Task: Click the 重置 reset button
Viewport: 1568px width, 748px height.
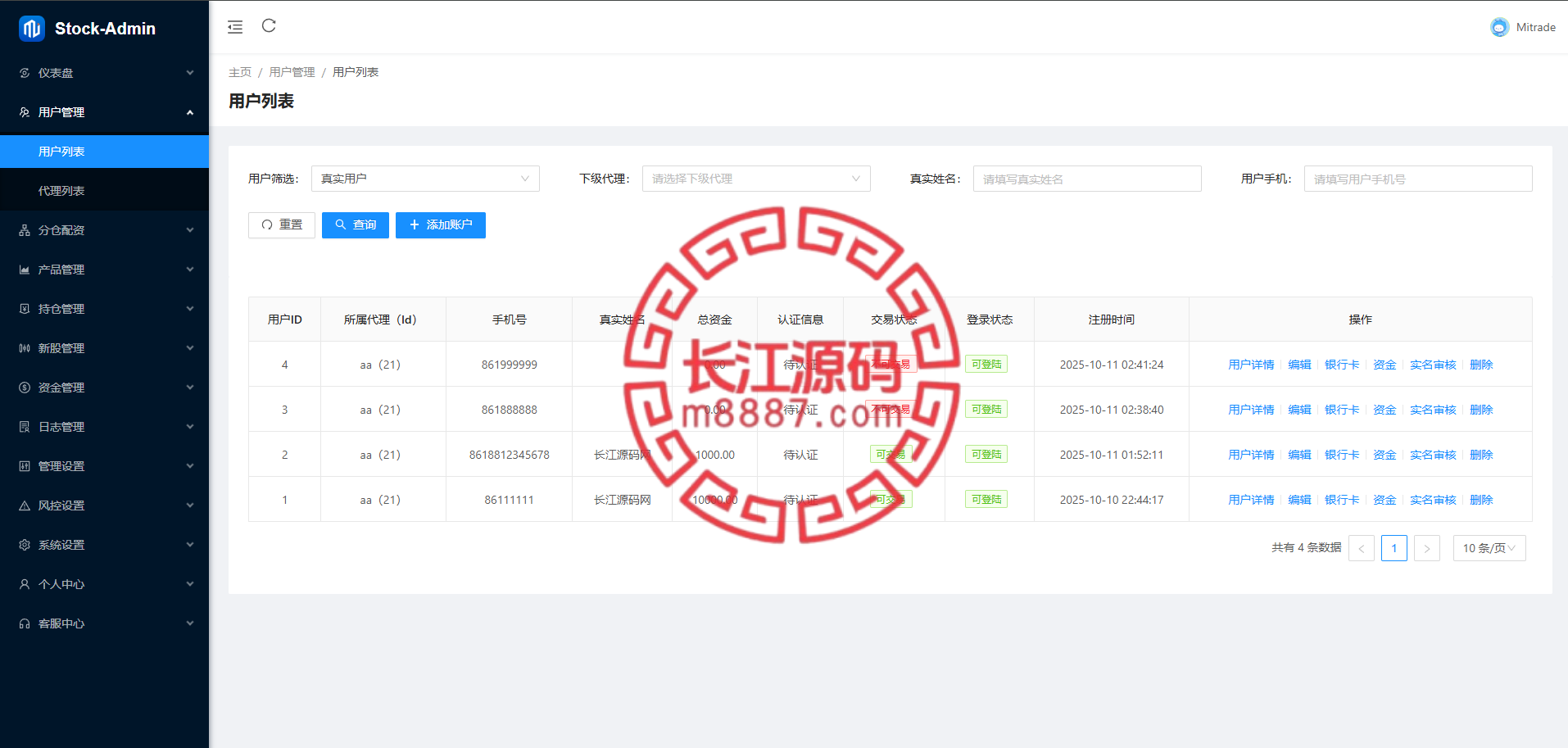Action: pyautogui.click(x=282, y=225)
